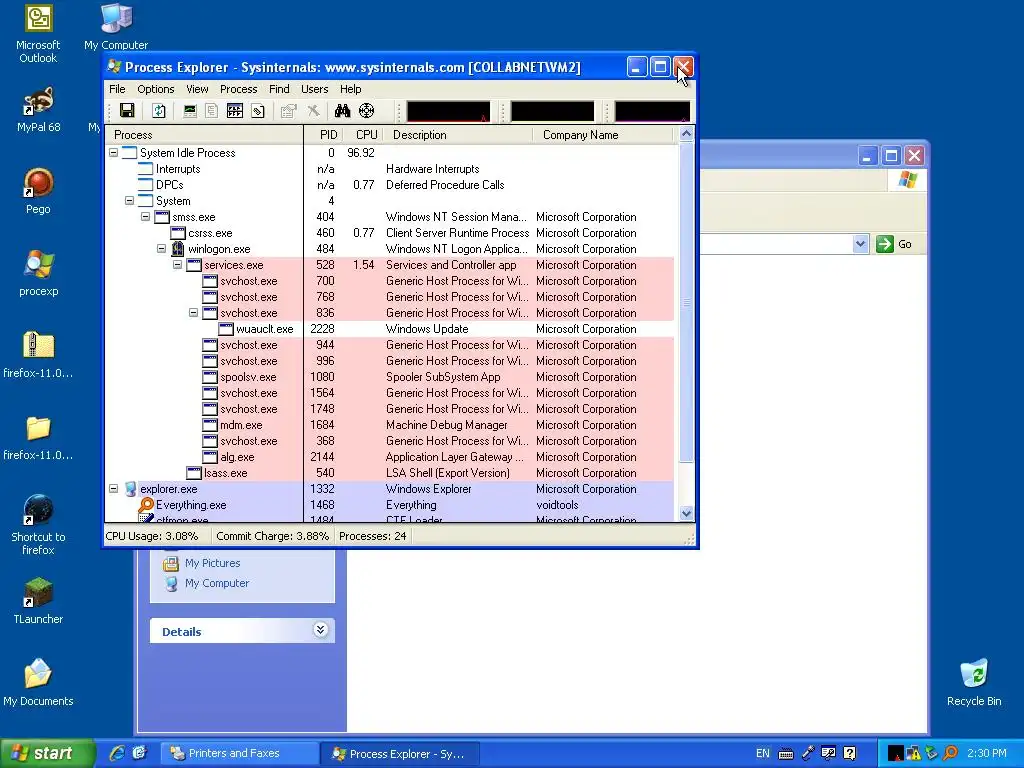Open the Find menu

[x=279, y=89]
